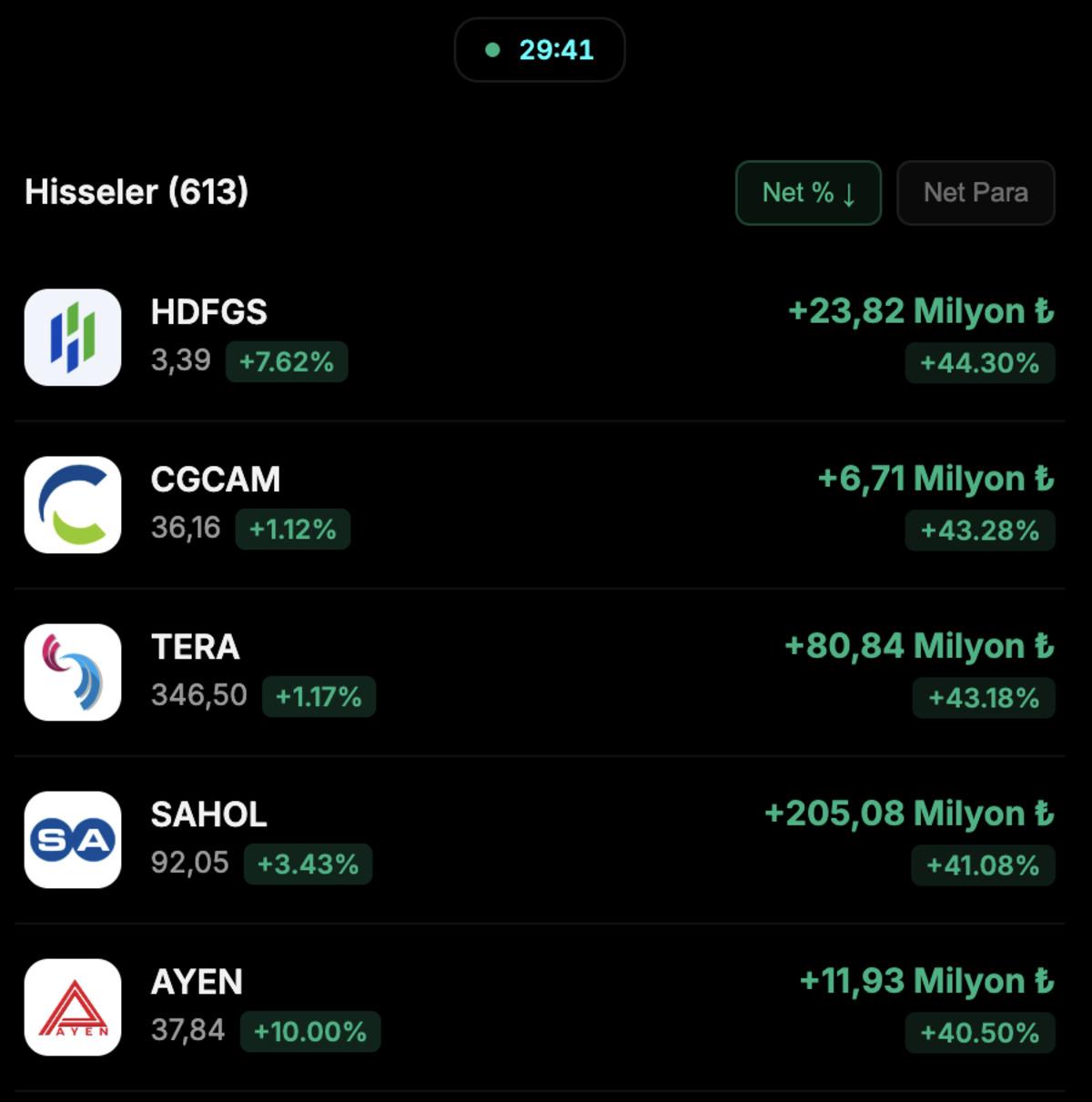Click CGCAM +43.28% net percent badge
Image resolution: width=1092 pixels, height=1102 pixels.
pyautogui.click(x=980, y=531)
